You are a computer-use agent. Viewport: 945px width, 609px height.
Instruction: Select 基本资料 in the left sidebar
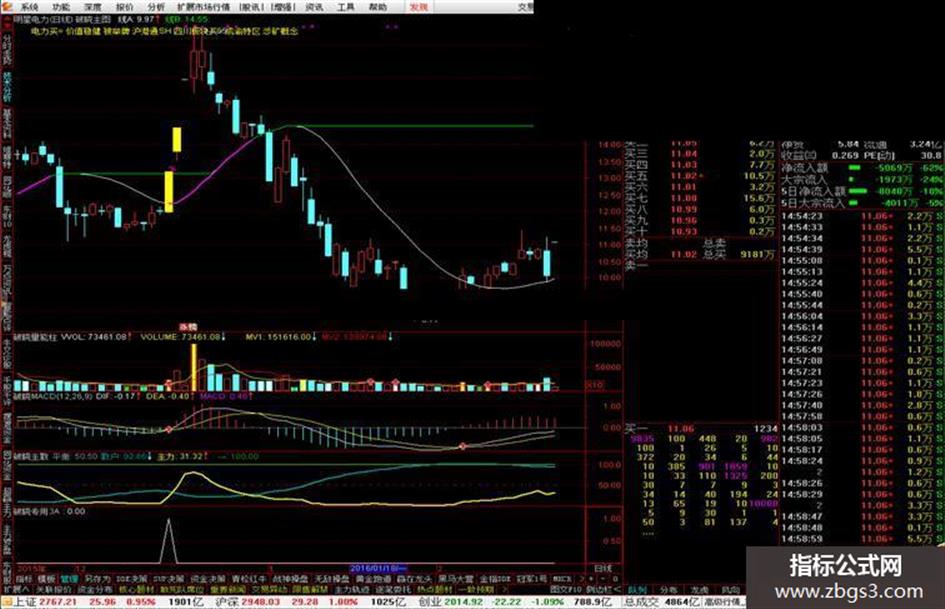point(7,124)
